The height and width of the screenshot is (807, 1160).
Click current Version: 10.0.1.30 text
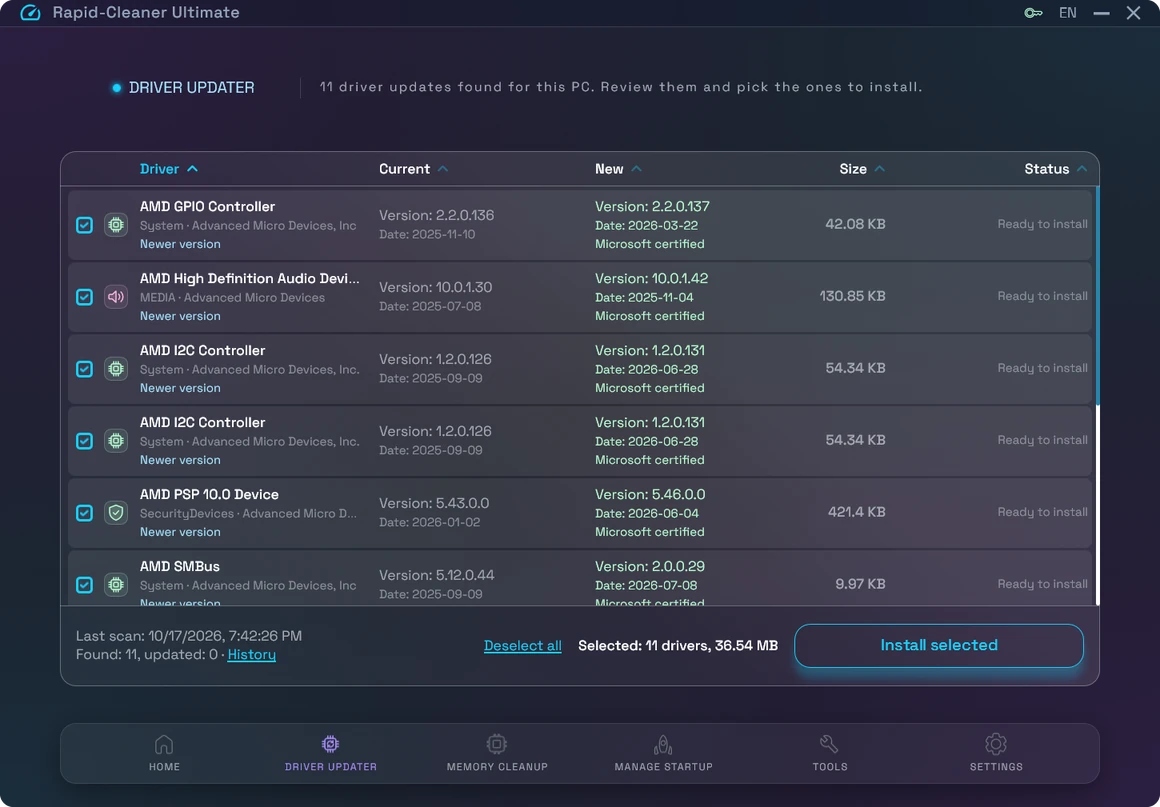tap(435, 287)
